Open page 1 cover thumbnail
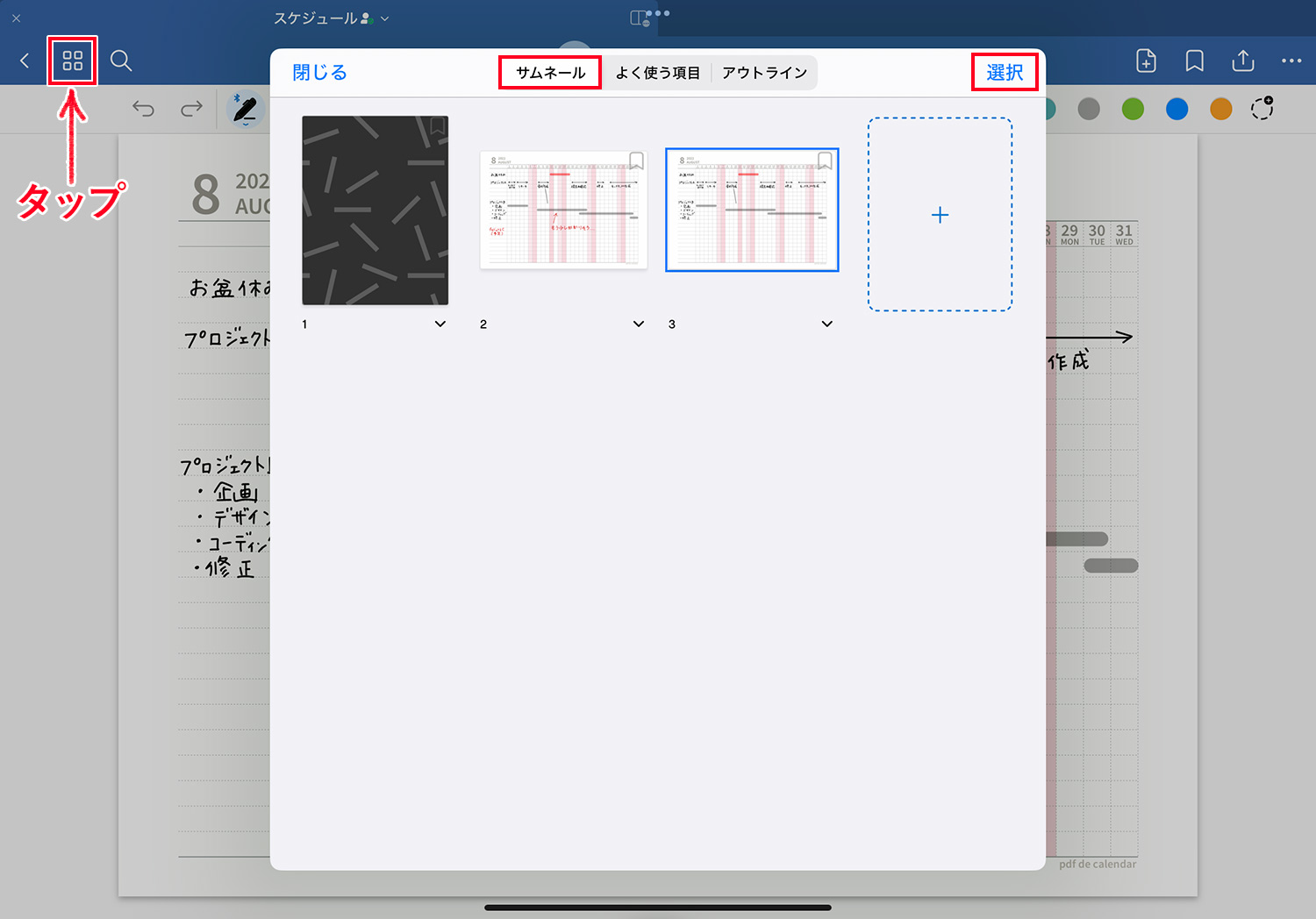Screen dimensions: 1316x919 [x=375, y=210]
